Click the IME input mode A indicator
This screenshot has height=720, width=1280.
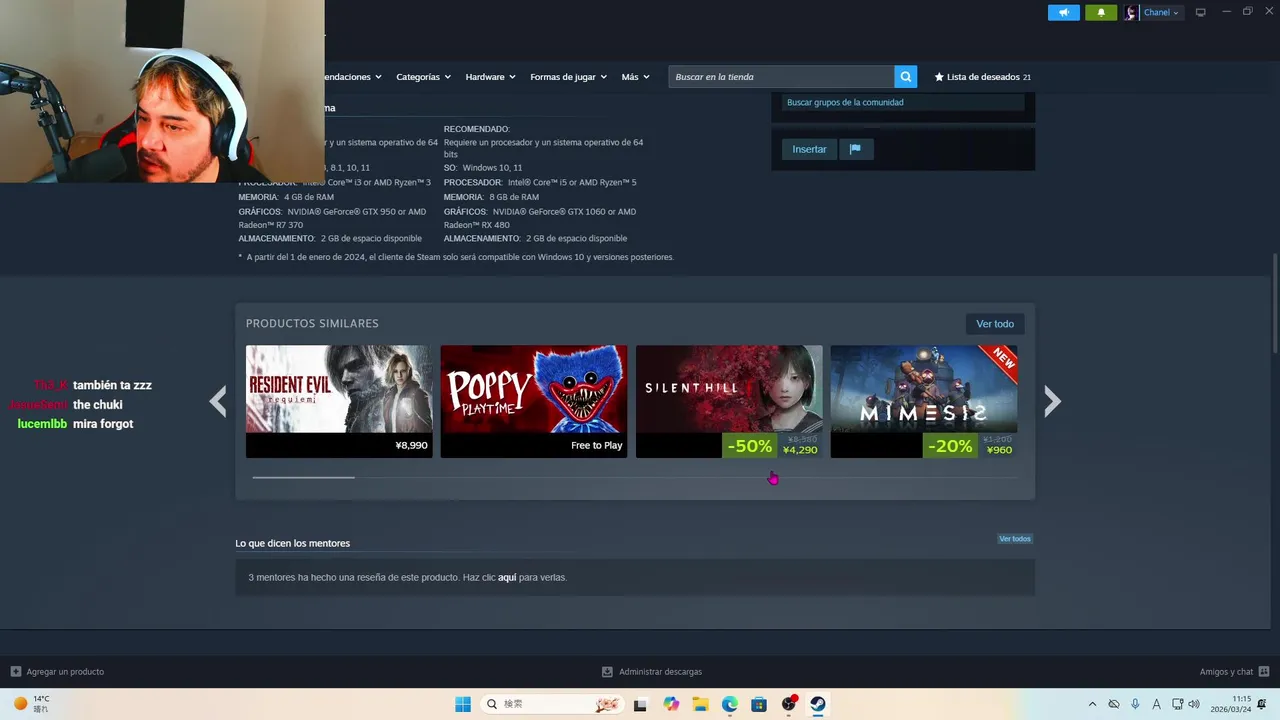(x=1156, y=704)
